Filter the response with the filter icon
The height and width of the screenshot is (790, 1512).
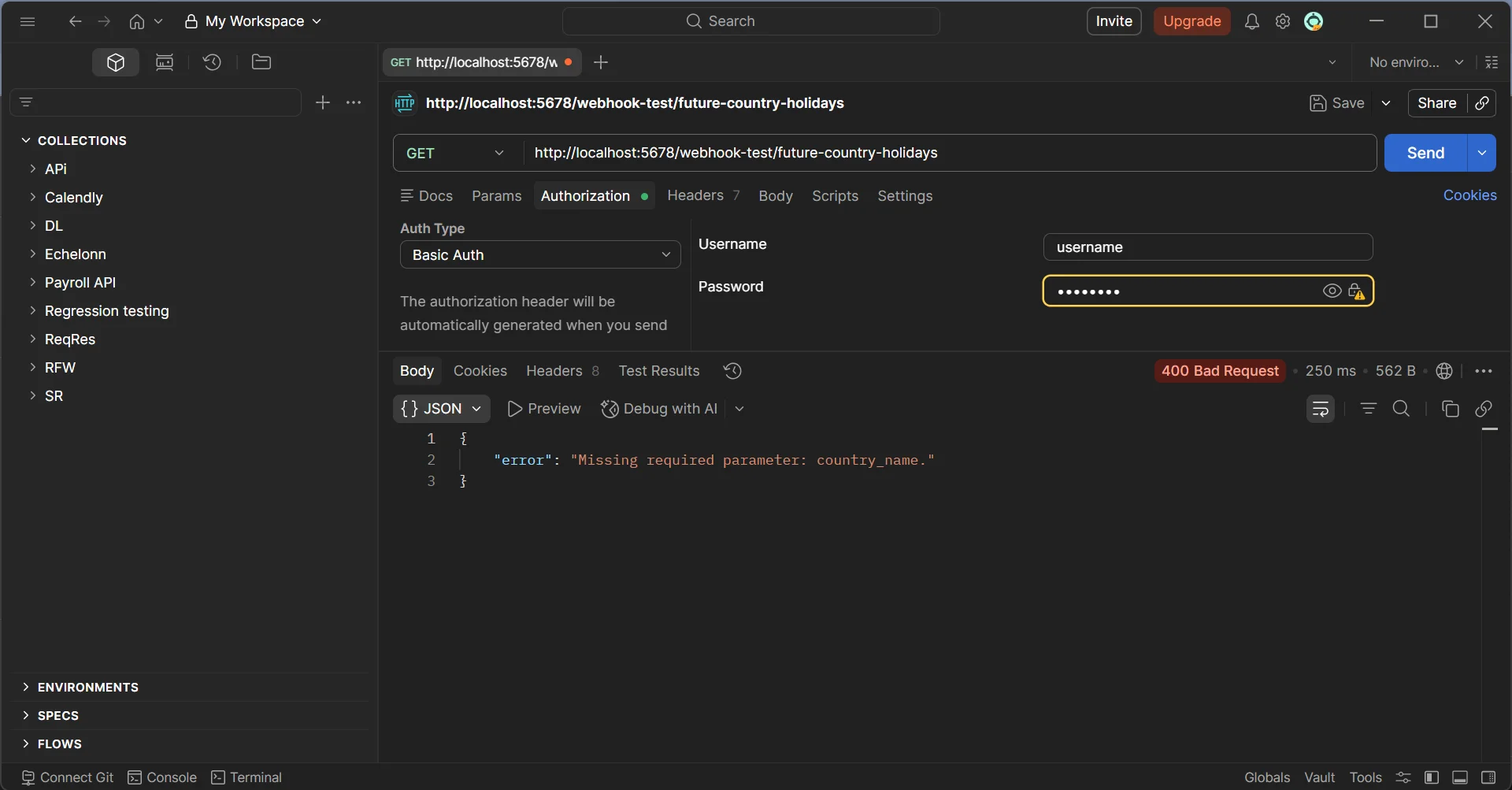(x=1369, y=409)
